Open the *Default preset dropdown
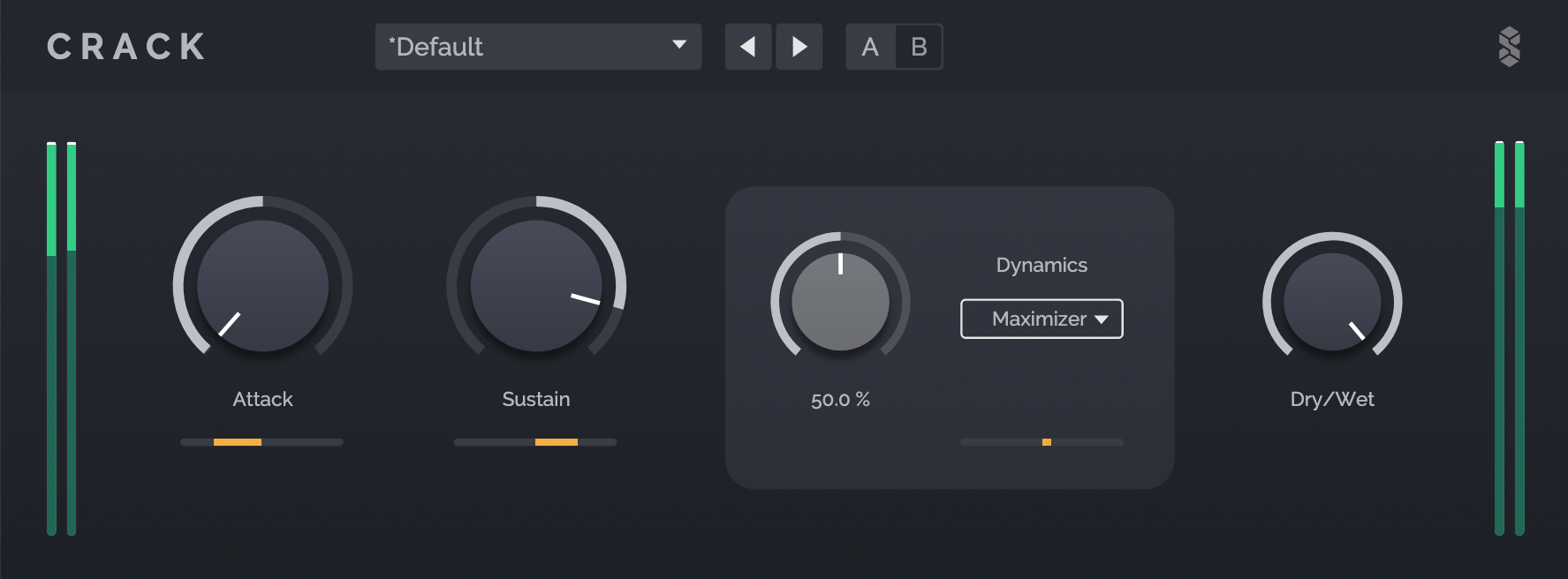The image size is (1568, 579). pyautogui.click(x=538, y=47)
